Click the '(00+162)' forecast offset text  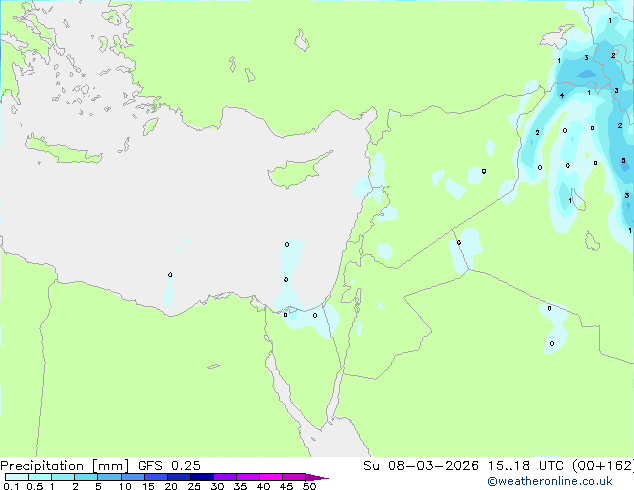click(x=602, y=466)
